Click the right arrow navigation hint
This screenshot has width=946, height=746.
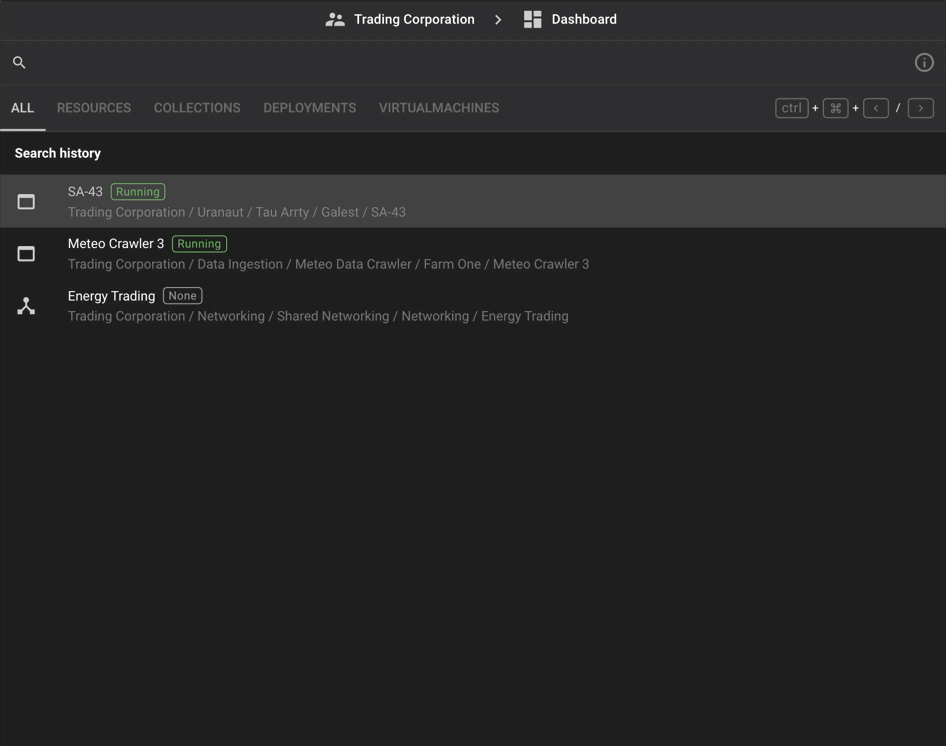(920, 107)
